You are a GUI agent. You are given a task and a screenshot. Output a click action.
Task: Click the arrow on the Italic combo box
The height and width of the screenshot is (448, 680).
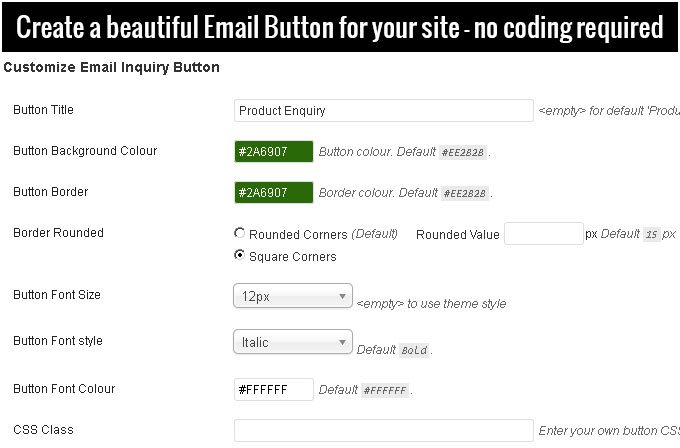tap(342, 342)
